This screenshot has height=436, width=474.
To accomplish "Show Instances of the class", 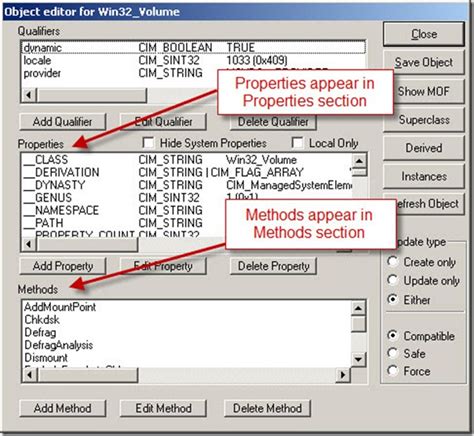I will (424, 176).
